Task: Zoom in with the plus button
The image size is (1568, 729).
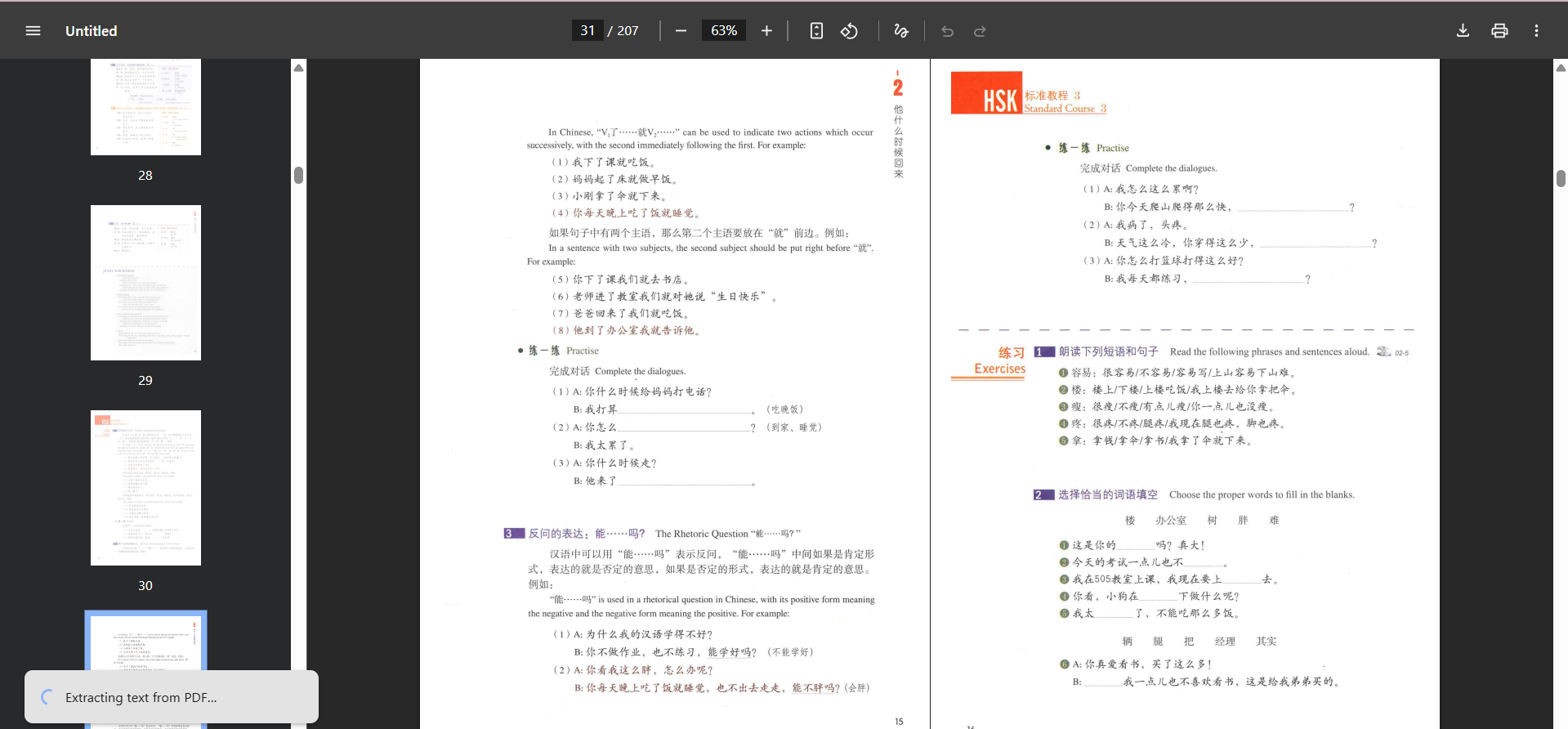Action: pyautogui.click(x=766, y=31)
